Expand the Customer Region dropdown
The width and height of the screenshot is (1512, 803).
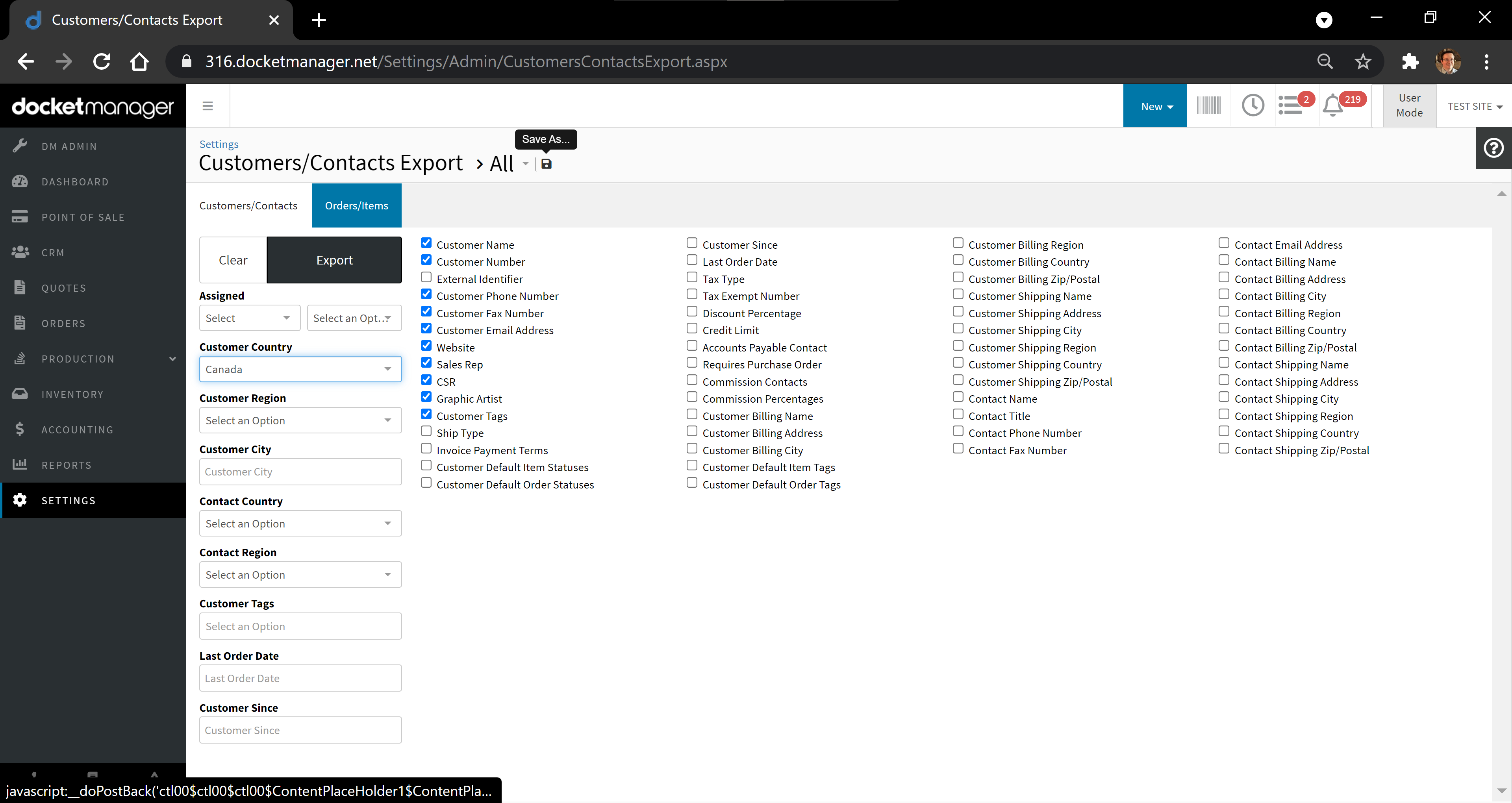300,420
